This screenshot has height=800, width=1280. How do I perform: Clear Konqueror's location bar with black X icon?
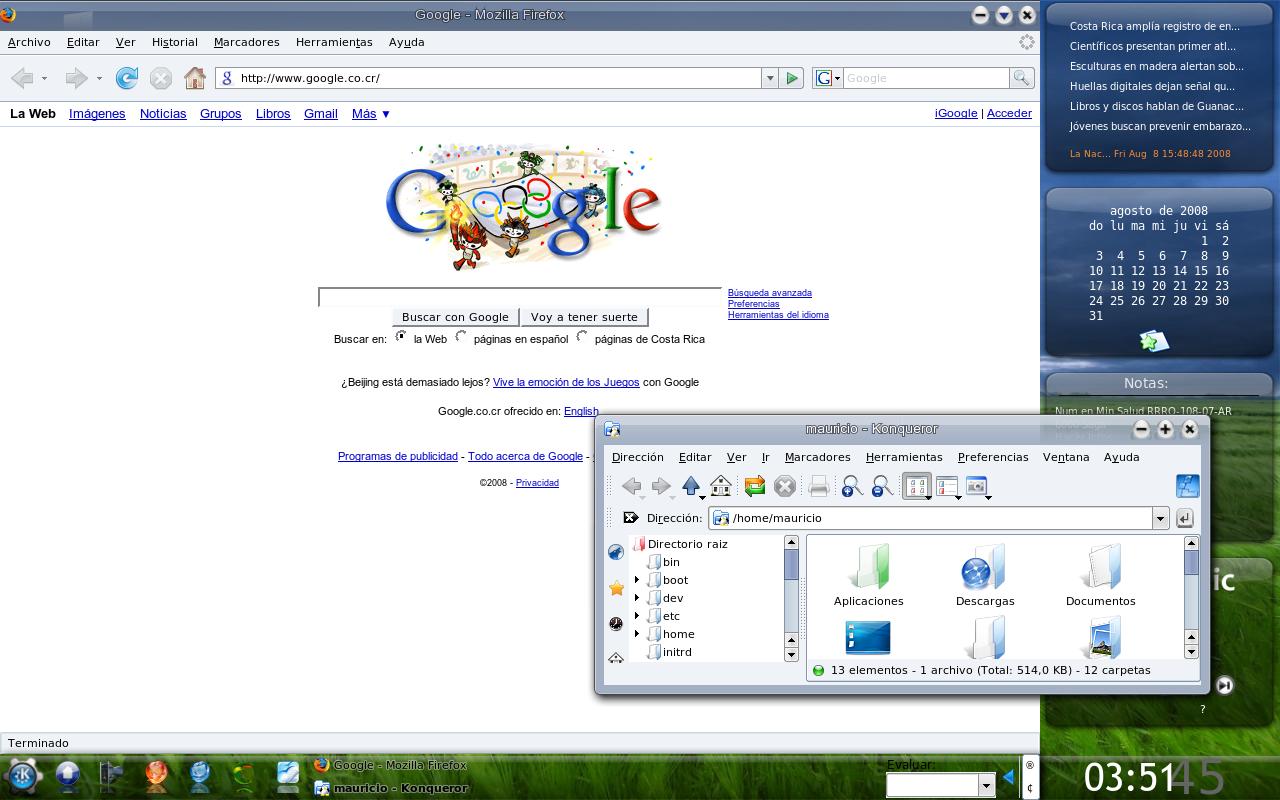coord(631,518)
